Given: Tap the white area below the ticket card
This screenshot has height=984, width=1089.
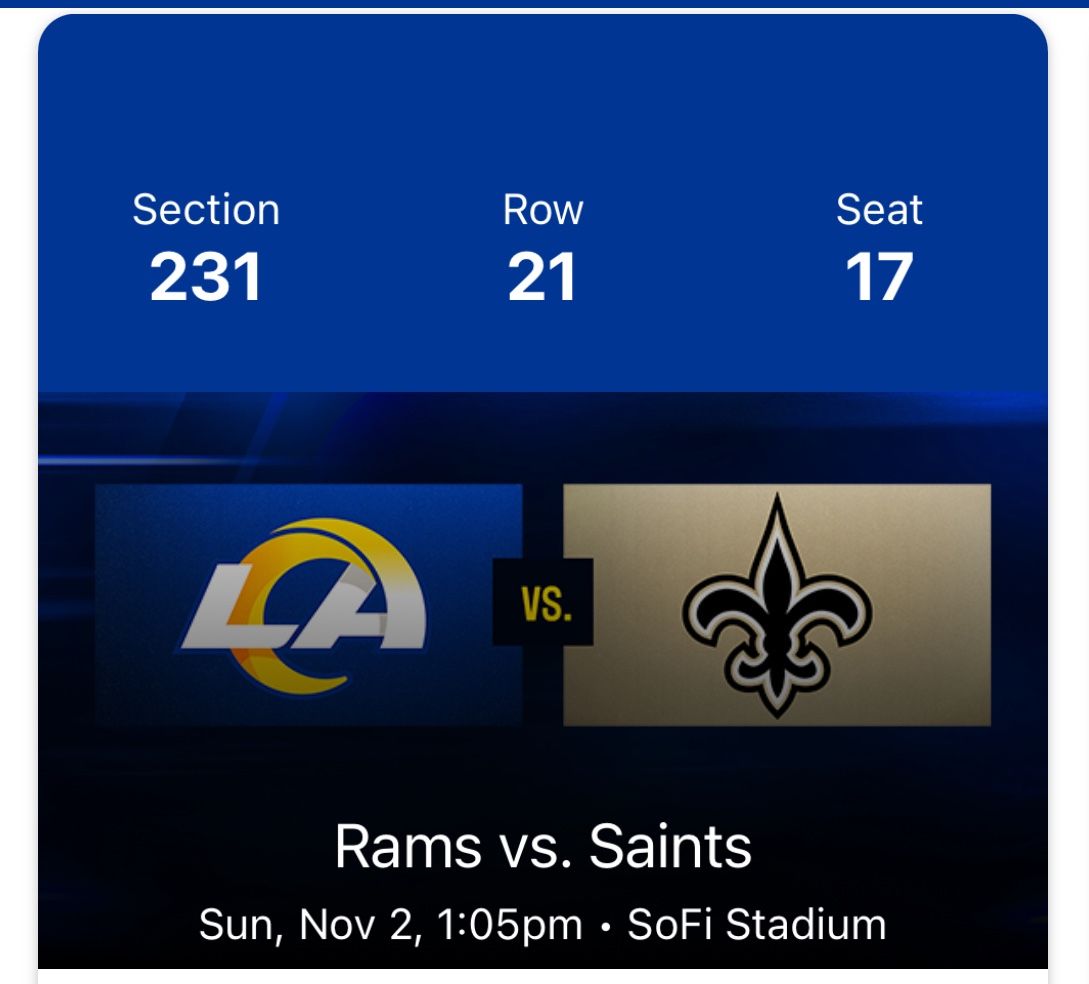Looking at the screenshot, I should click(x=543, y=977).
